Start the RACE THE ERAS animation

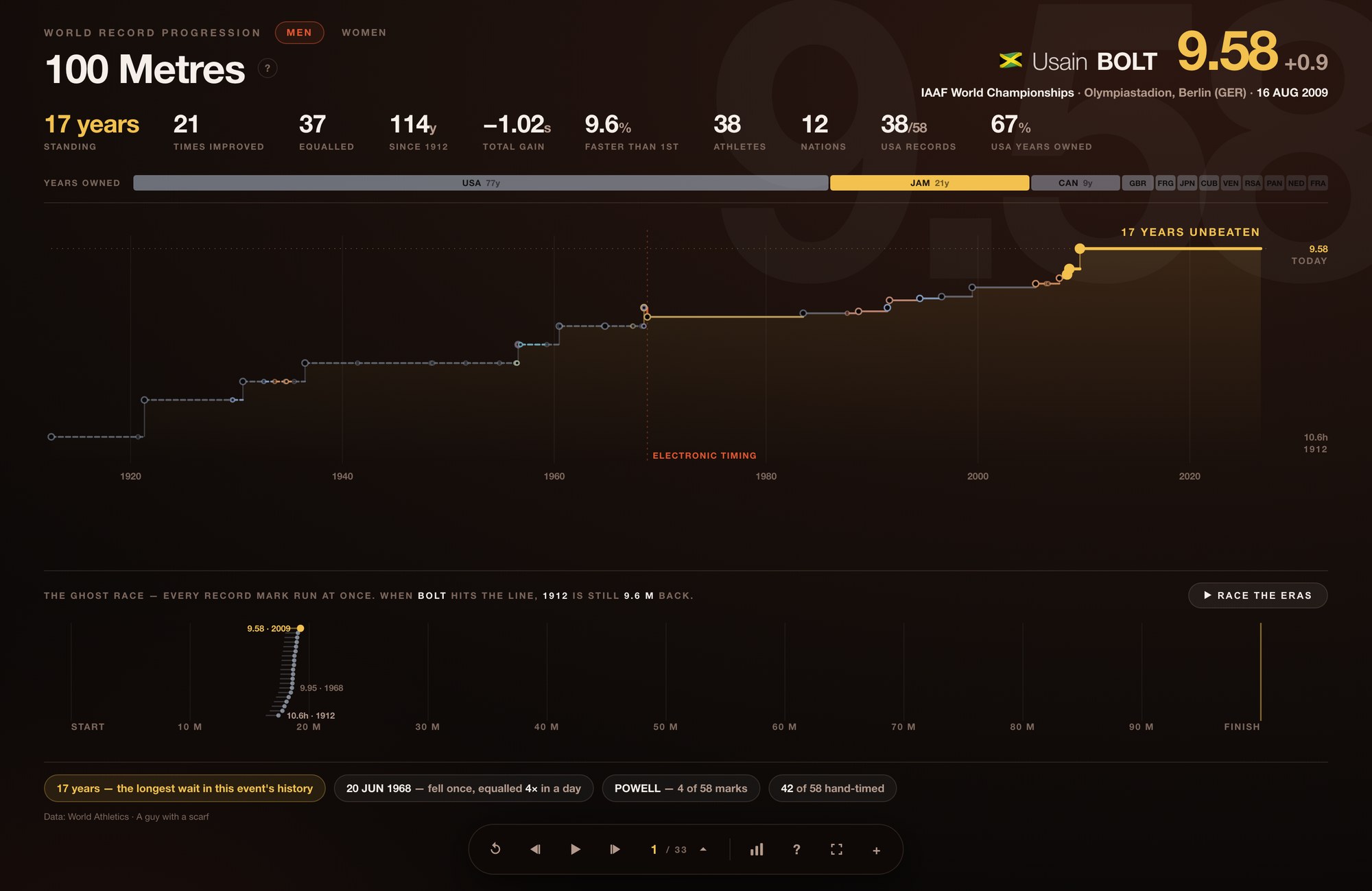click(1257, 595)
